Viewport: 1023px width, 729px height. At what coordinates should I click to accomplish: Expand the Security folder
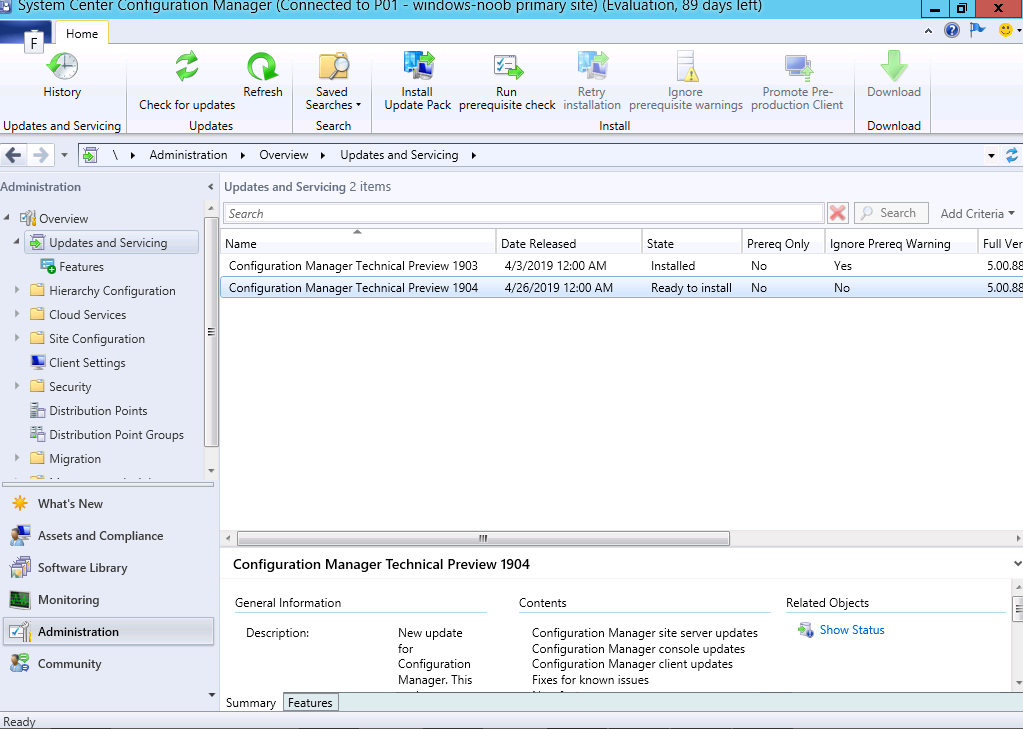[17, 386]
